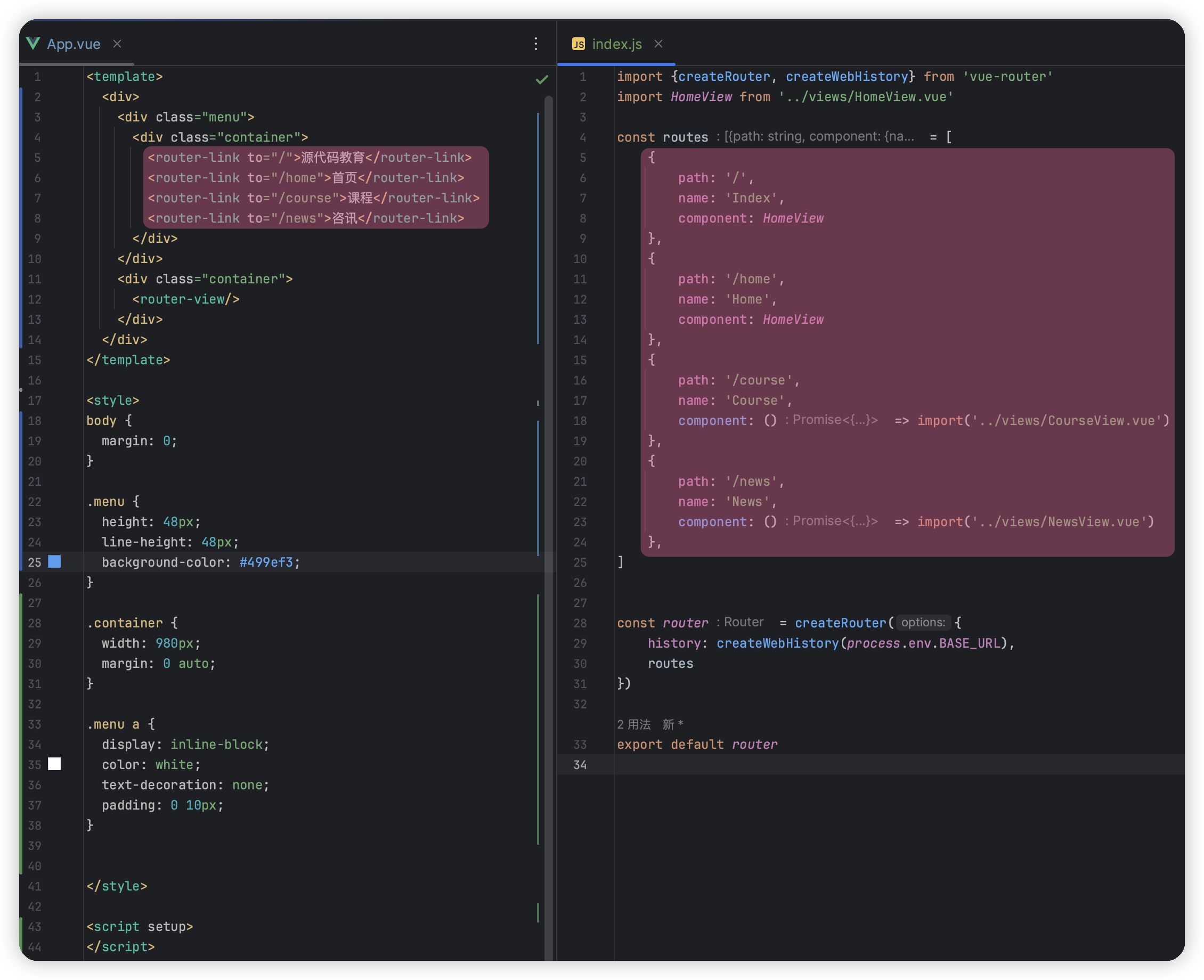Screen dimensions: 1204x980
Task: Click the Vue logo icon on App.vue tab
Action: tap(34, 44)
